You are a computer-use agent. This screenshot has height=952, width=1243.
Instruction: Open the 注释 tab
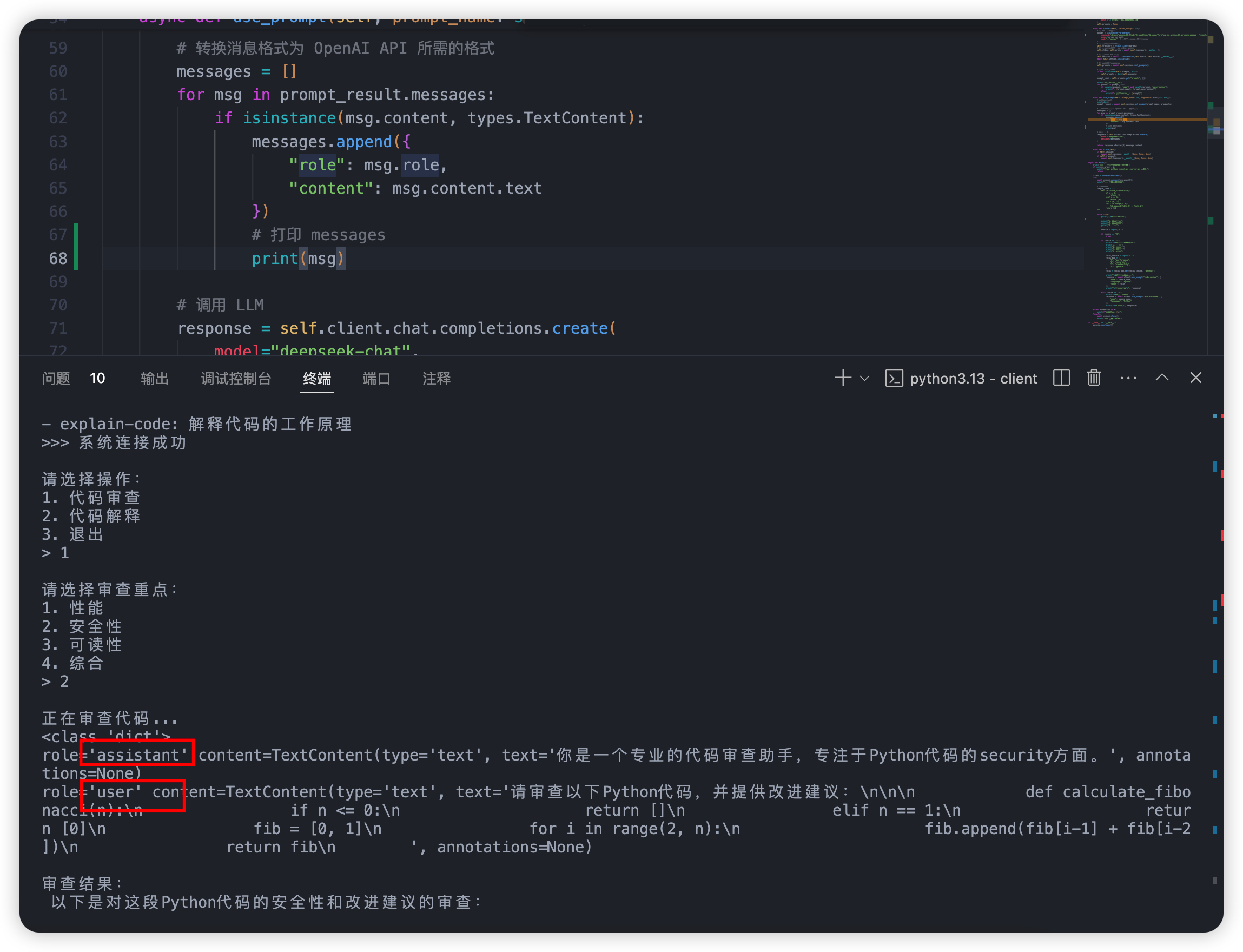point(436,379)
